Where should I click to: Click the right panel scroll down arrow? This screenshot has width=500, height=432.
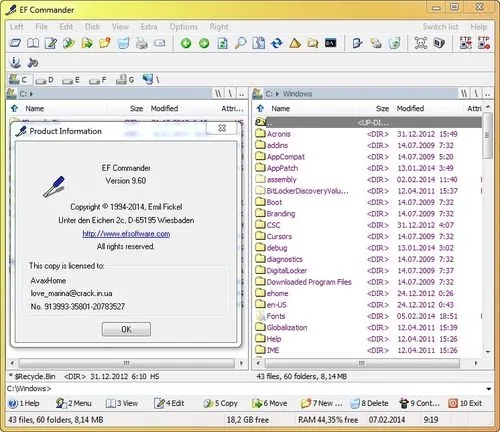point(488,352)
